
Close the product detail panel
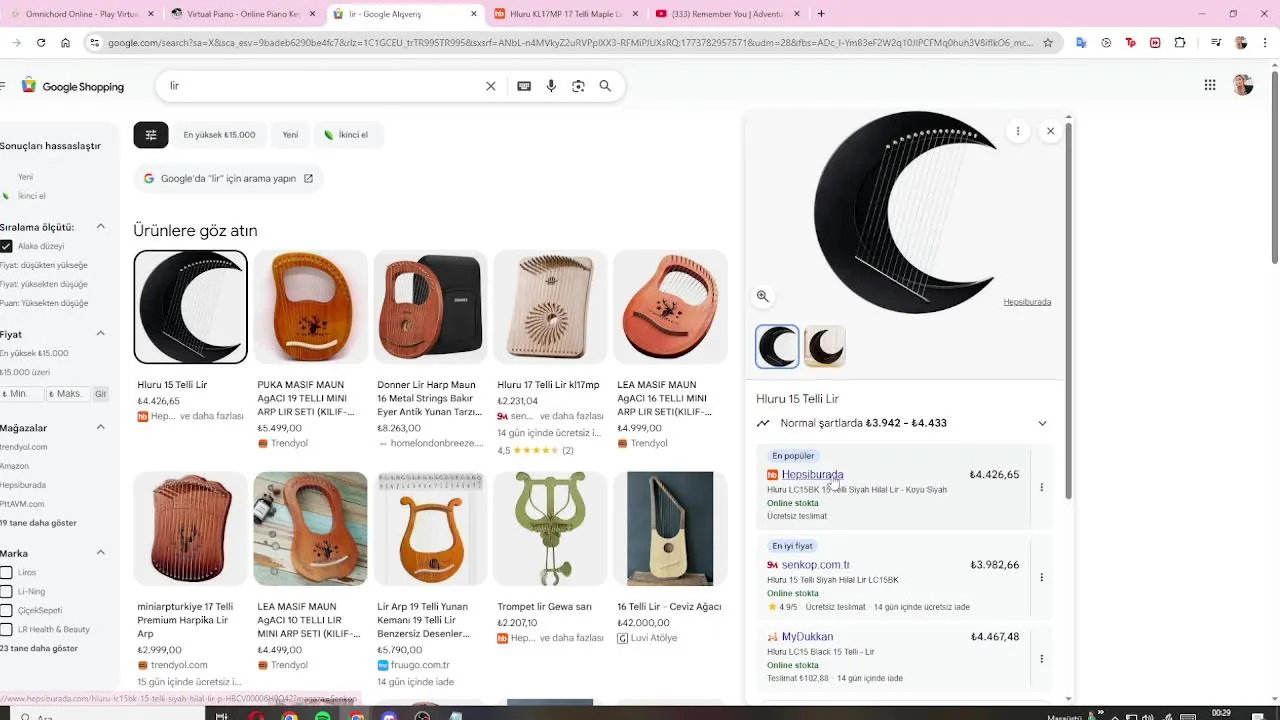point(1050,131)
